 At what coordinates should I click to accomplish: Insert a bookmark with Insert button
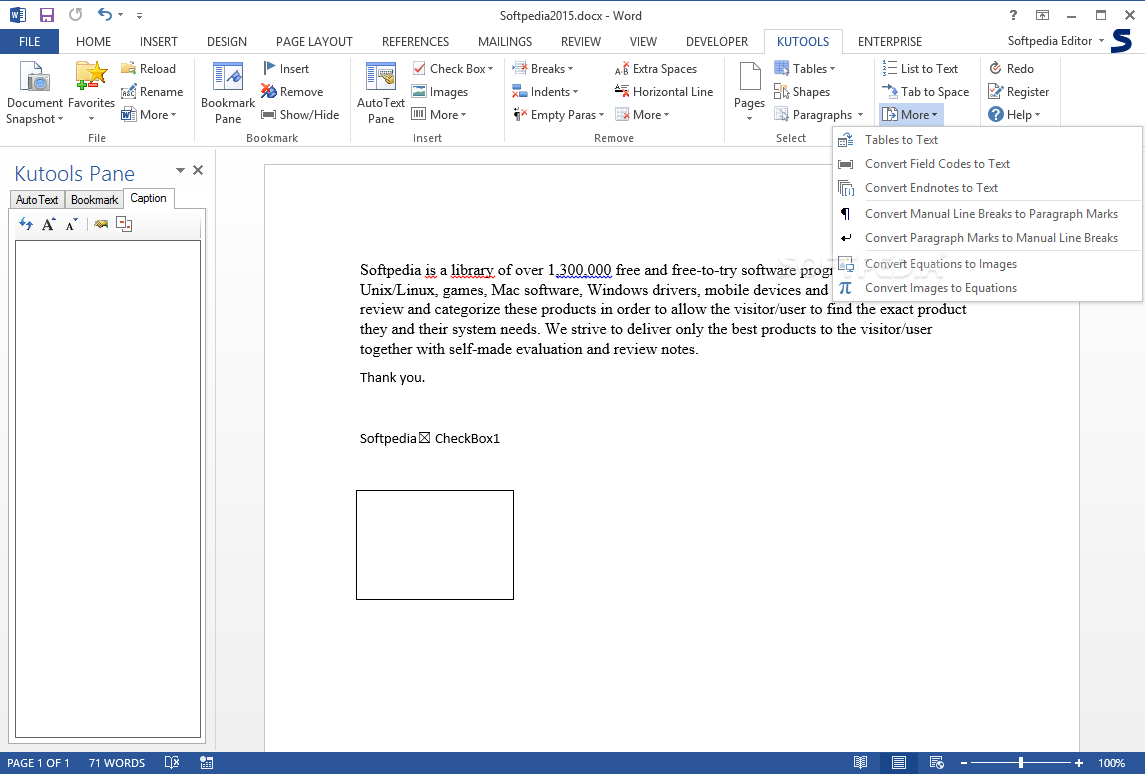286,69
